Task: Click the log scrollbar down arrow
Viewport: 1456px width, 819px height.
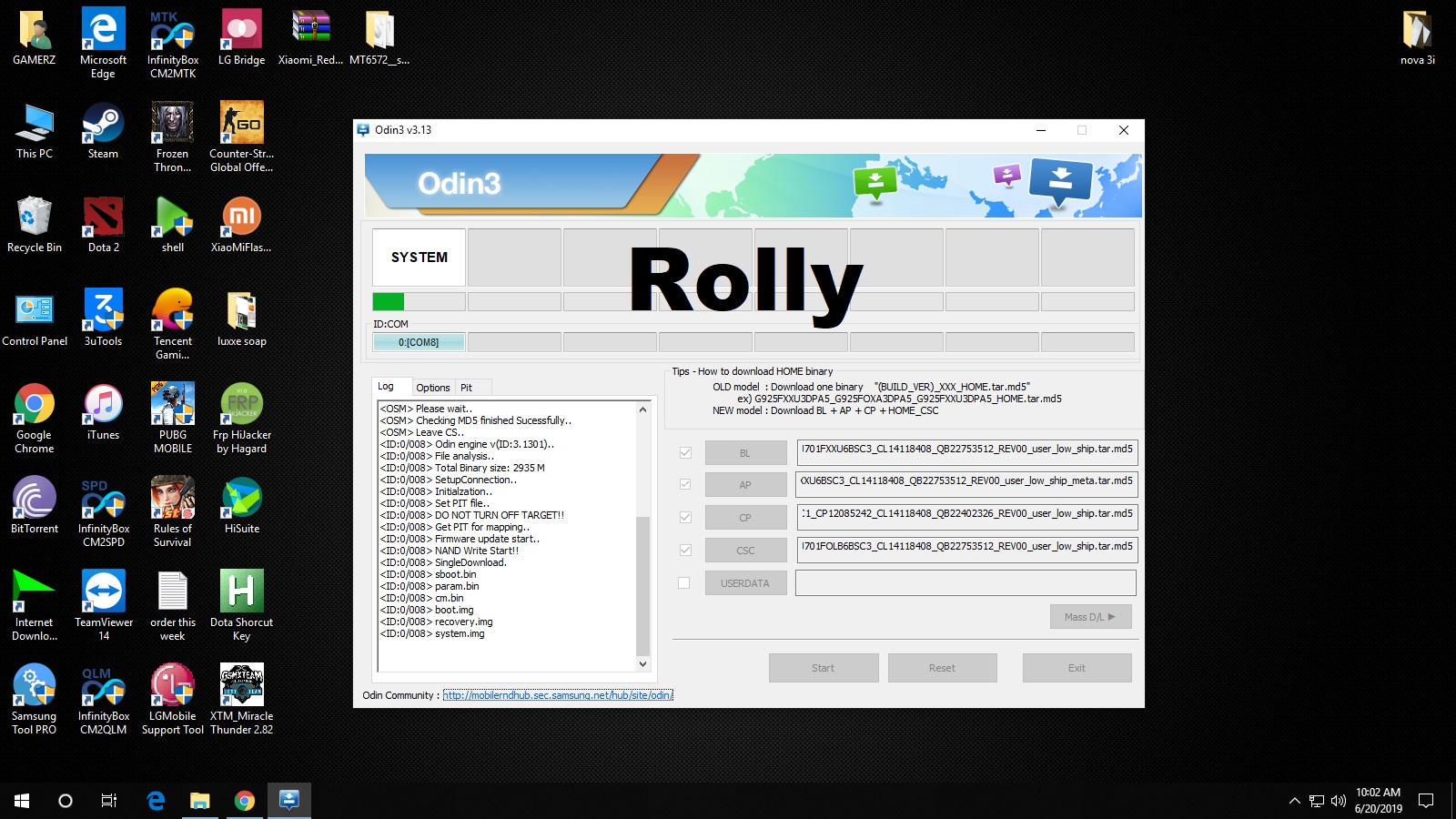Action: coord(643,664)
